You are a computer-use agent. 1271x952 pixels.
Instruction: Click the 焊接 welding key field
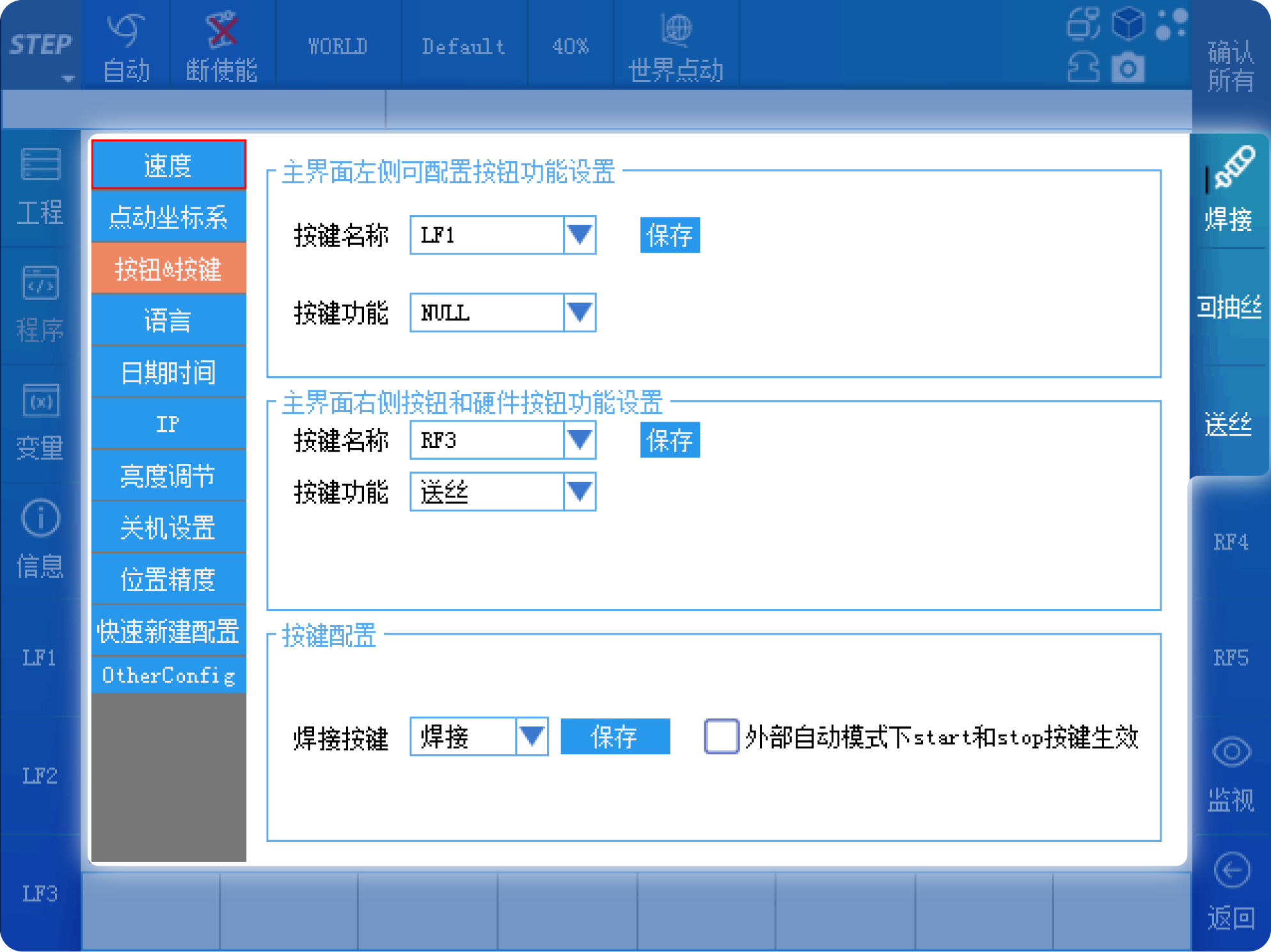tap(463, 736)
